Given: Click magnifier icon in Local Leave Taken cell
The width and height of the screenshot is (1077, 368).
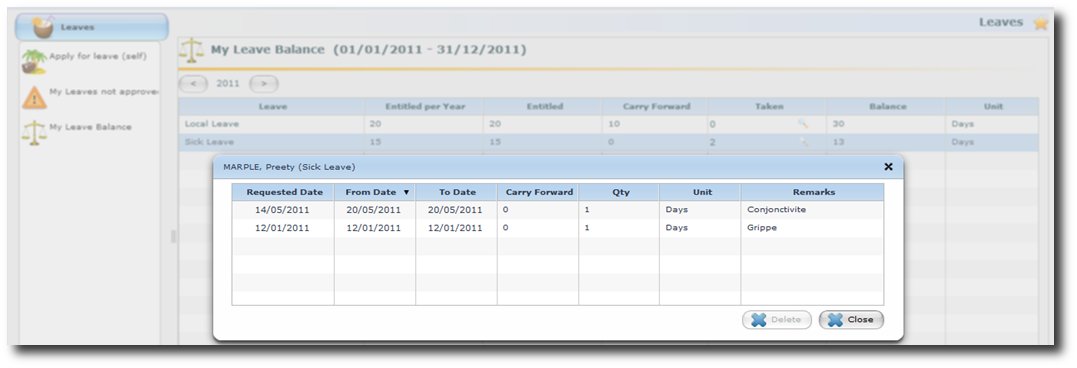Looking at the screenshot, I should [x=802, y=124].
